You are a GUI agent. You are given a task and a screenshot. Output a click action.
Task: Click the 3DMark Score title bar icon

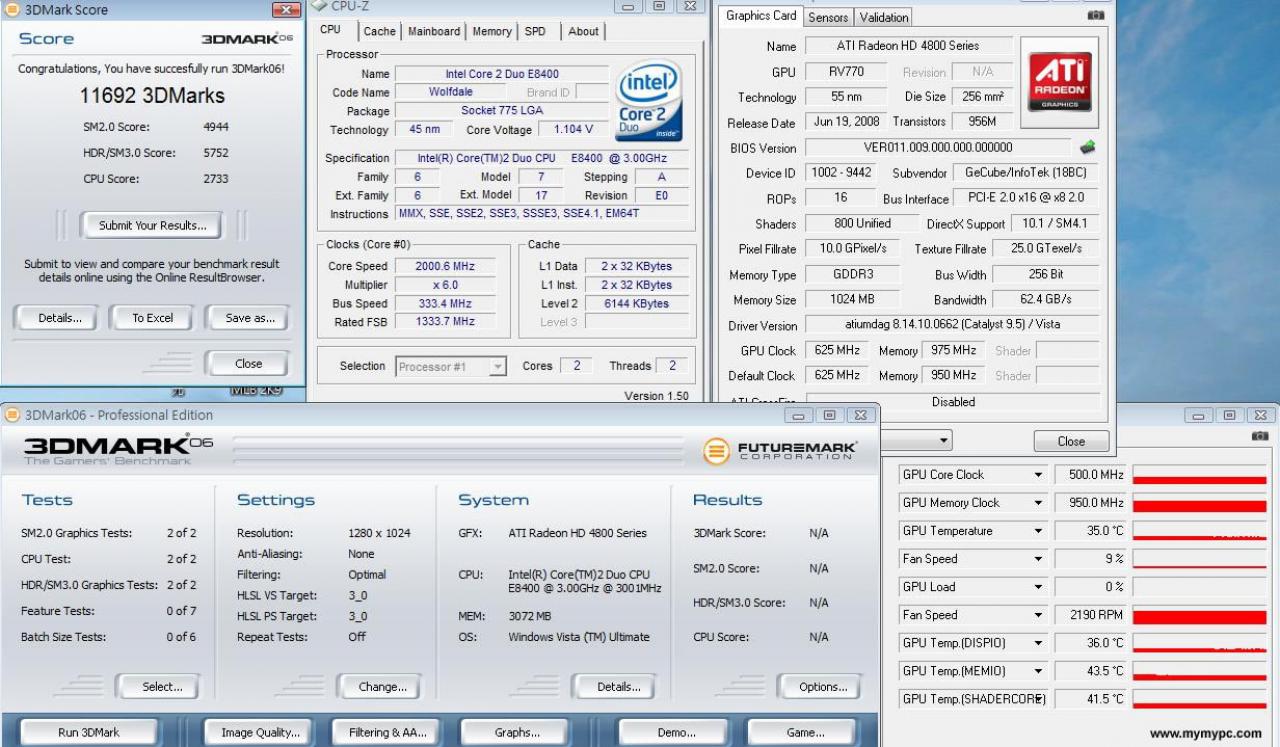point(11,10)
